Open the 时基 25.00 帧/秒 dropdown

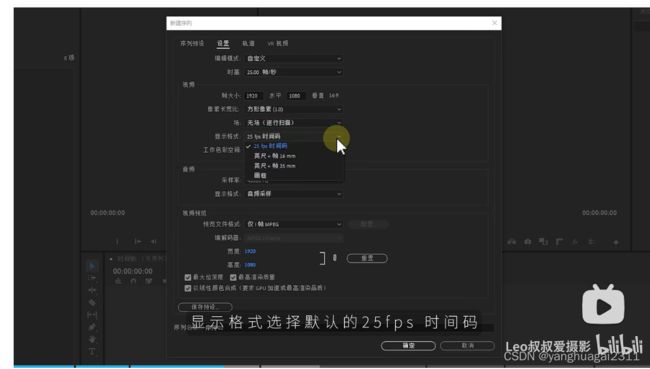click(x=294, y=72)
